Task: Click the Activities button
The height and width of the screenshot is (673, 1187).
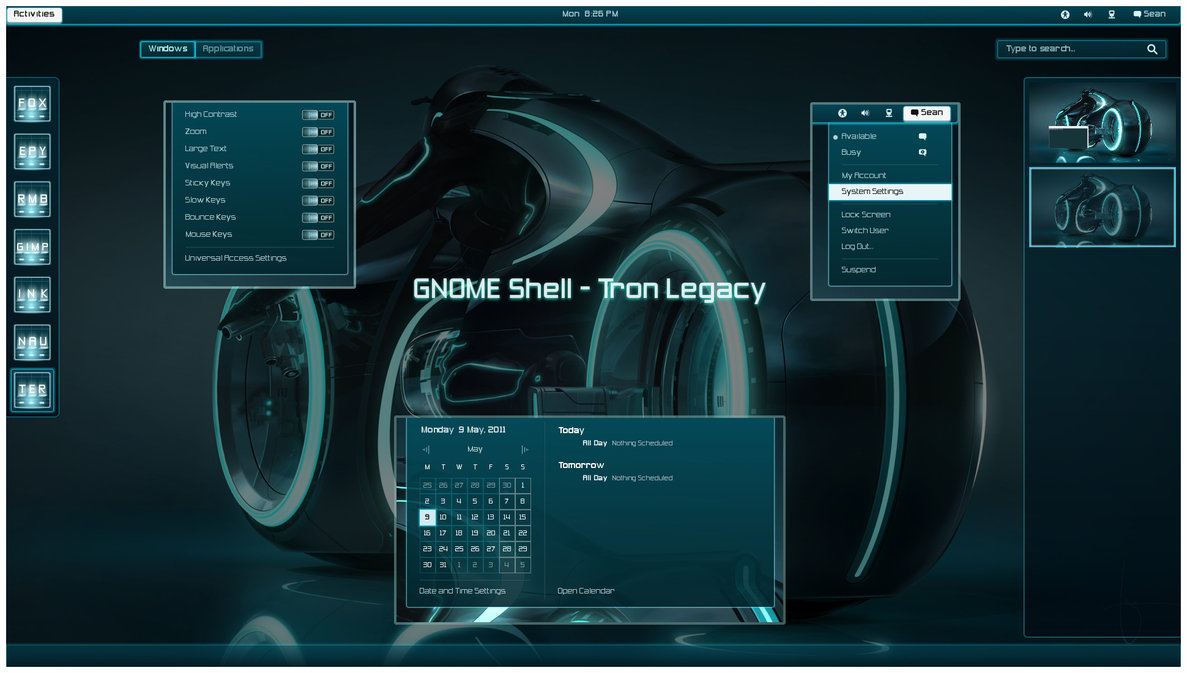Action: pyautogui.click(x=34, y=14)
